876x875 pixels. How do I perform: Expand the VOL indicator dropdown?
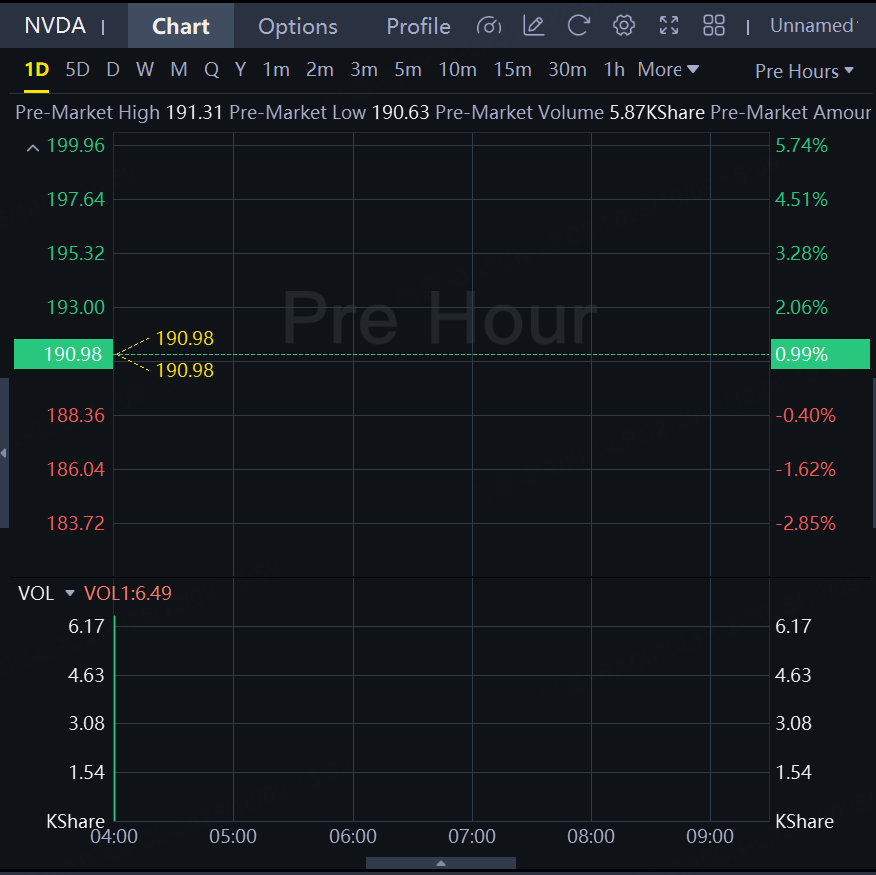70,594
